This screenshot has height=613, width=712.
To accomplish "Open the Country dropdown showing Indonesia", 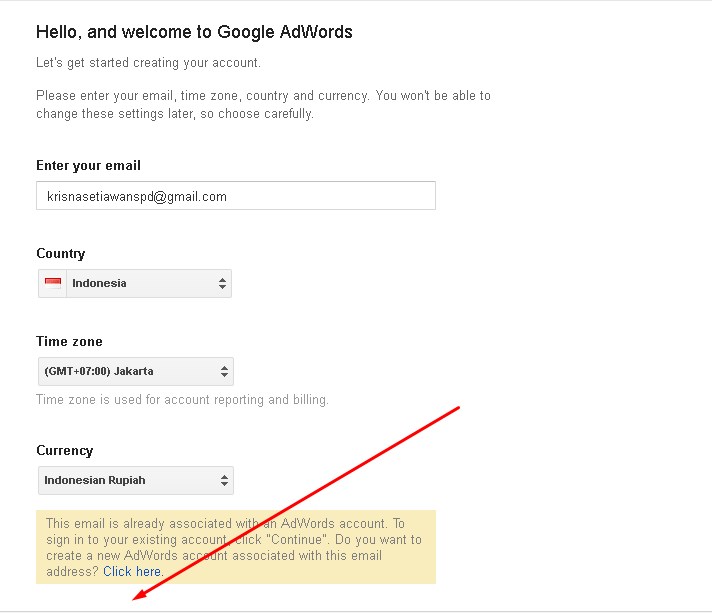I will (x=135, y=283).
